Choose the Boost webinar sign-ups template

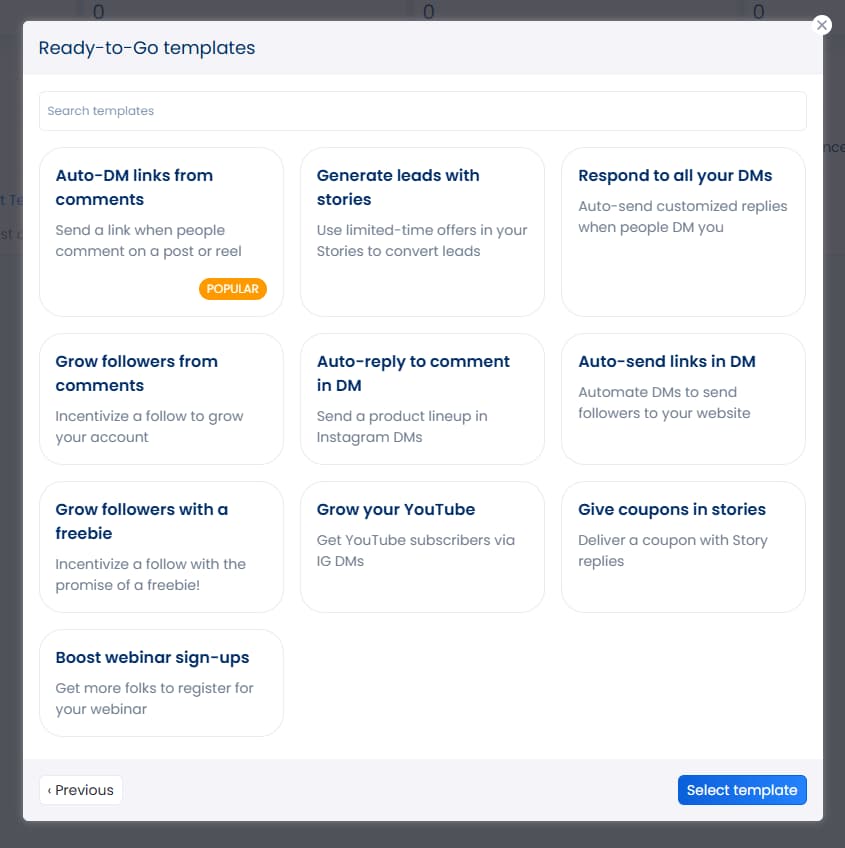click(x=161, y=683)
